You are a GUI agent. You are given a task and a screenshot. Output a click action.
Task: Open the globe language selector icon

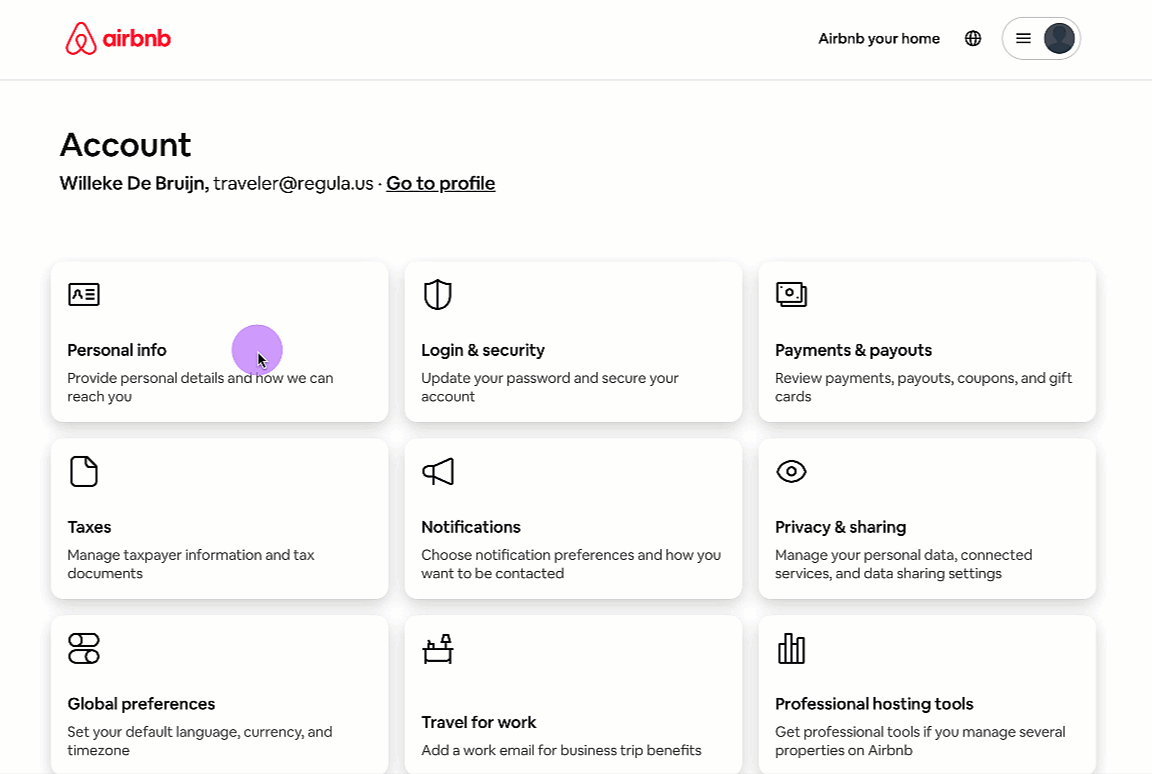(973, 38)
